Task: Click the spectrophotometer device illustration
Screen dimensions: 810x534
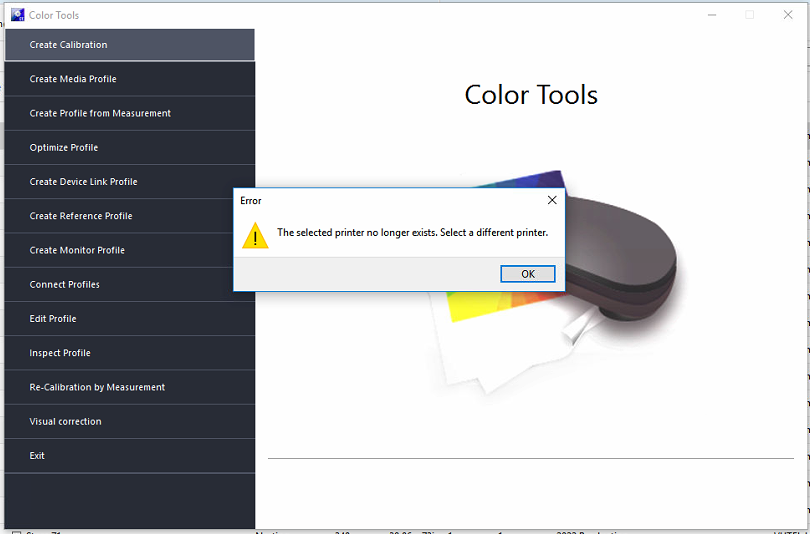Action: (620, 257)
